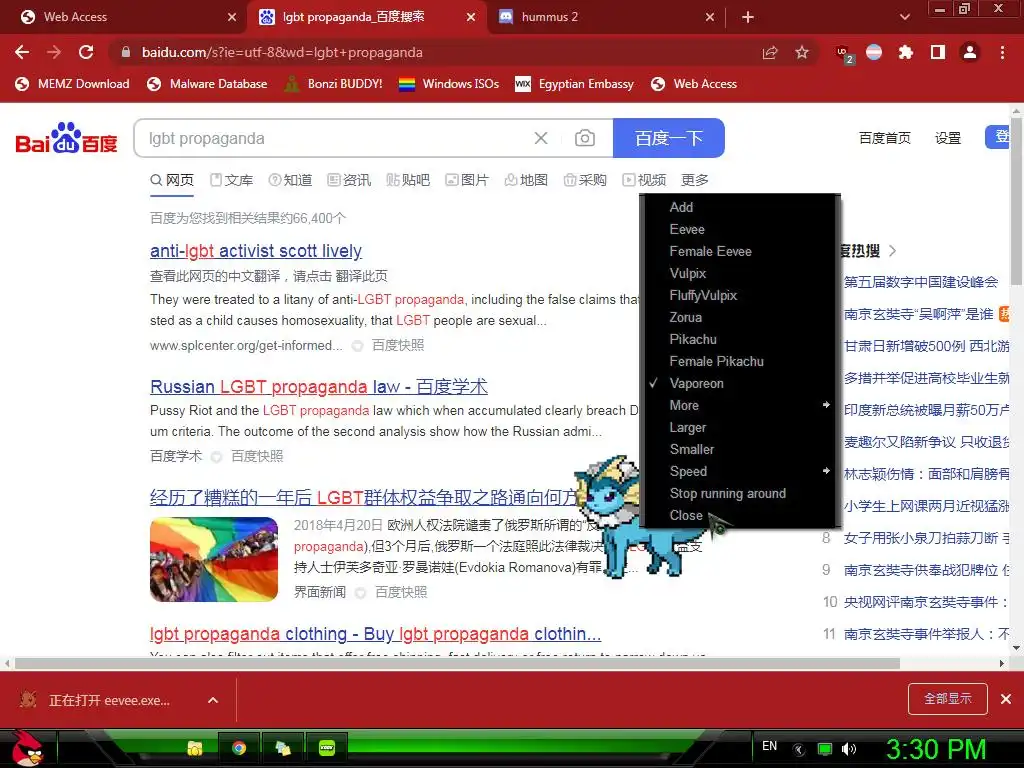Image resolution: width=1024 pixels, height=768 pixels.
Task: Click the 百度一下 search button
Action: click(x=669, y=138)
